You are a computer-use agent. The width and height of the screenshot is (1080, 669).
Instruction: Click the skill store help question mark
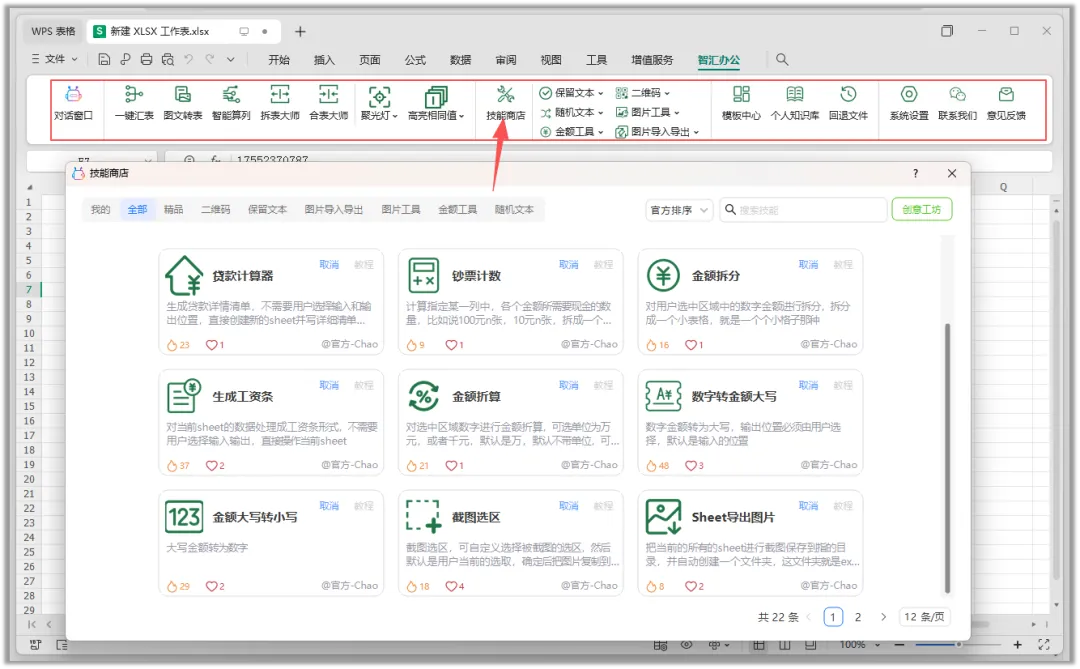(915, 174)
